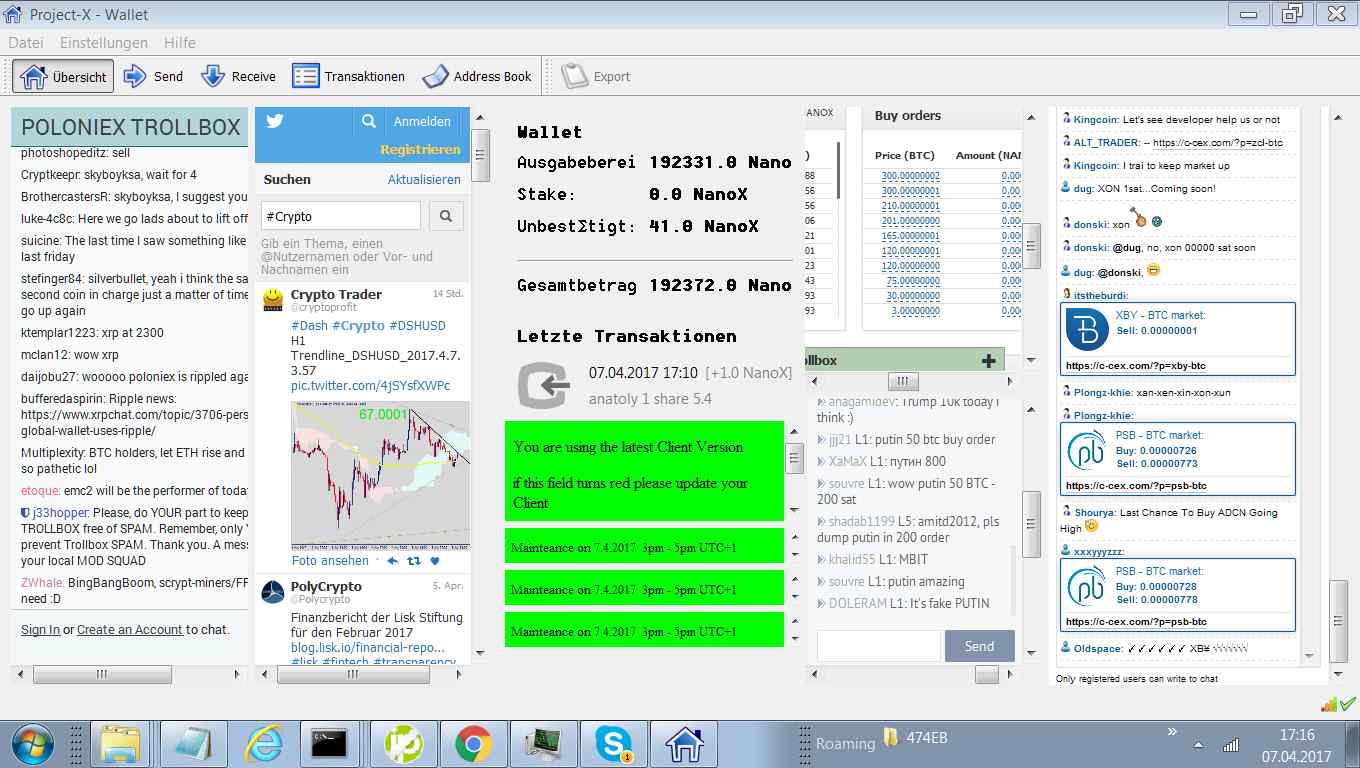Open Windows Explorer from taskbar

pyautogui.click(x=120, y=744)
